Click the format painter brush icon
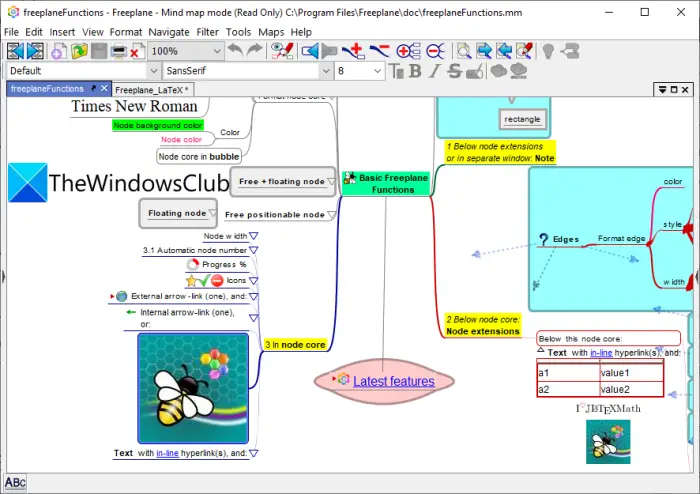 pos(475,71)
